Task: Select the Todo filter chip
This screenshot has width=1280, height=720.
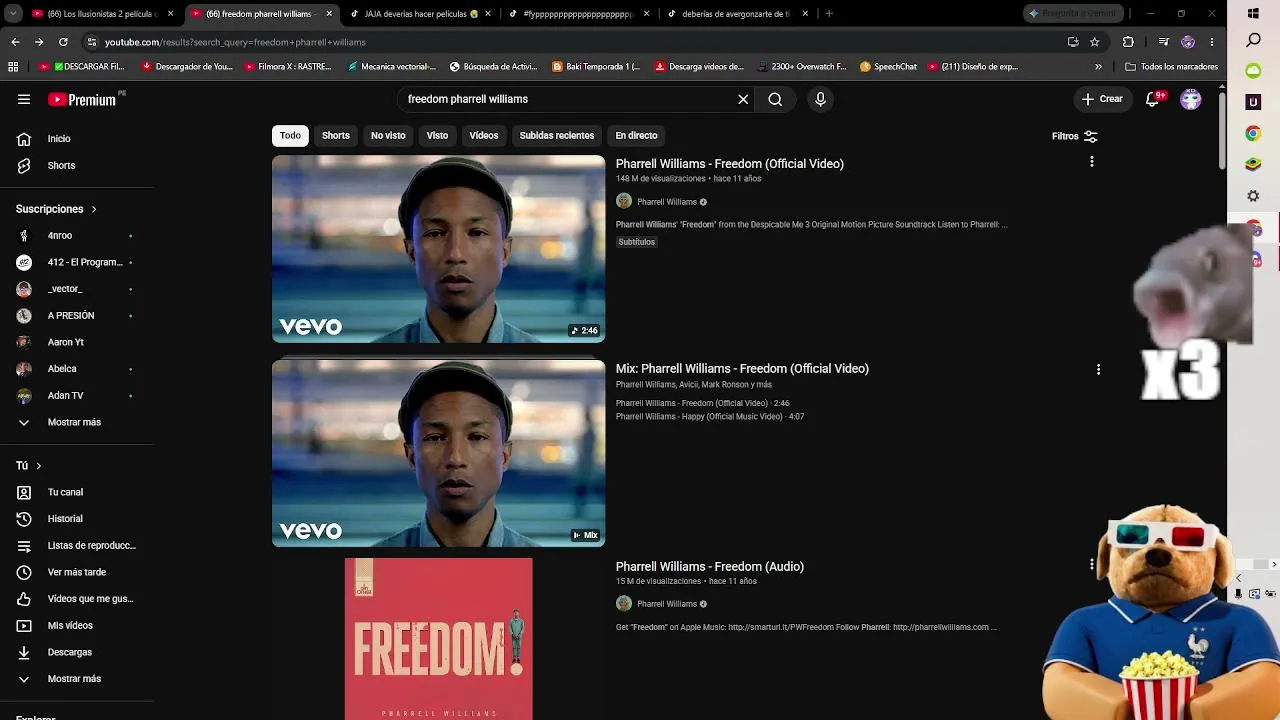Action: click(290, 136)
